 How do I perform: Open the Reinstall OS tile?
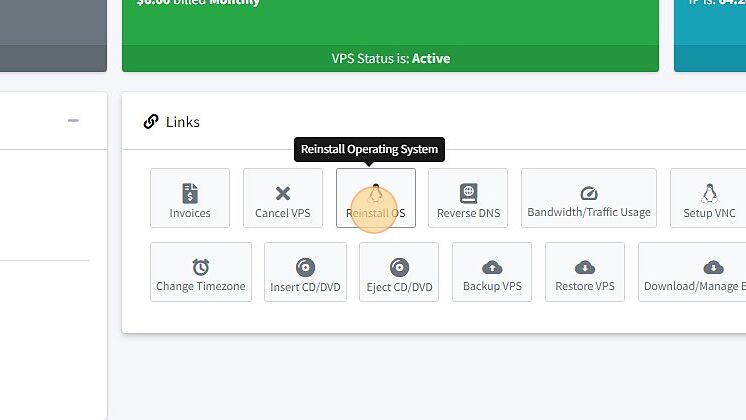pyautogui.click(x=376, y=198)
